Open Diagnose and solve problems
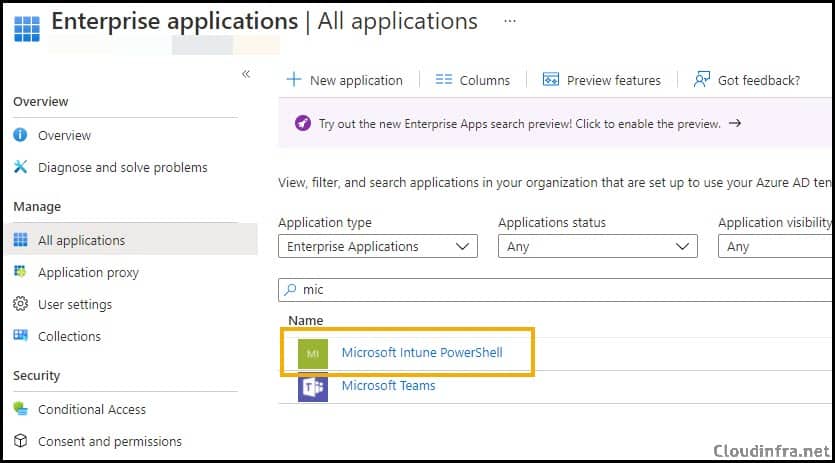This screenshot has height=463, width=835. (122, 167)
